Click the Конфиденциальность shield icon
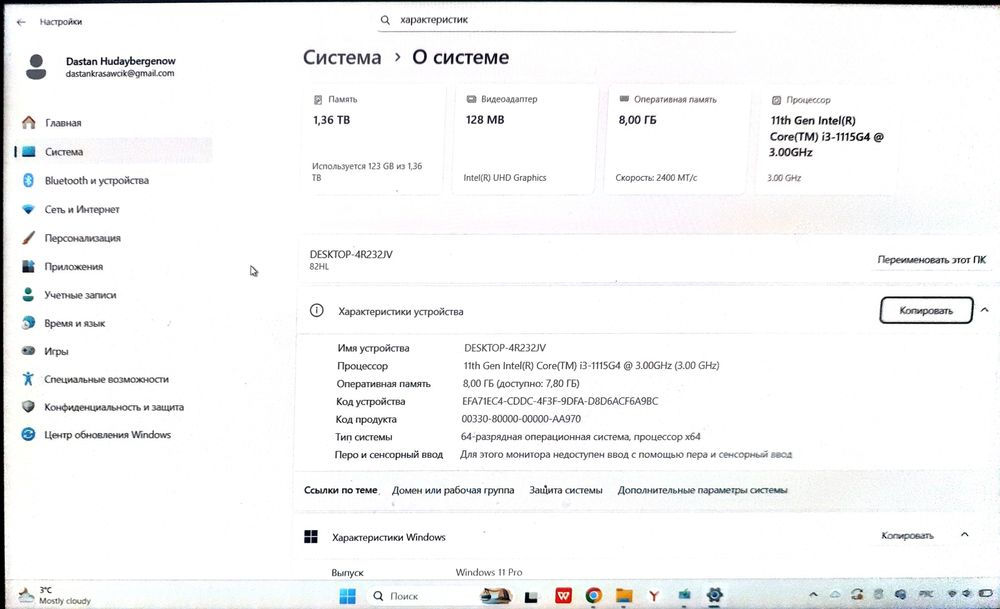 (28, 407)
